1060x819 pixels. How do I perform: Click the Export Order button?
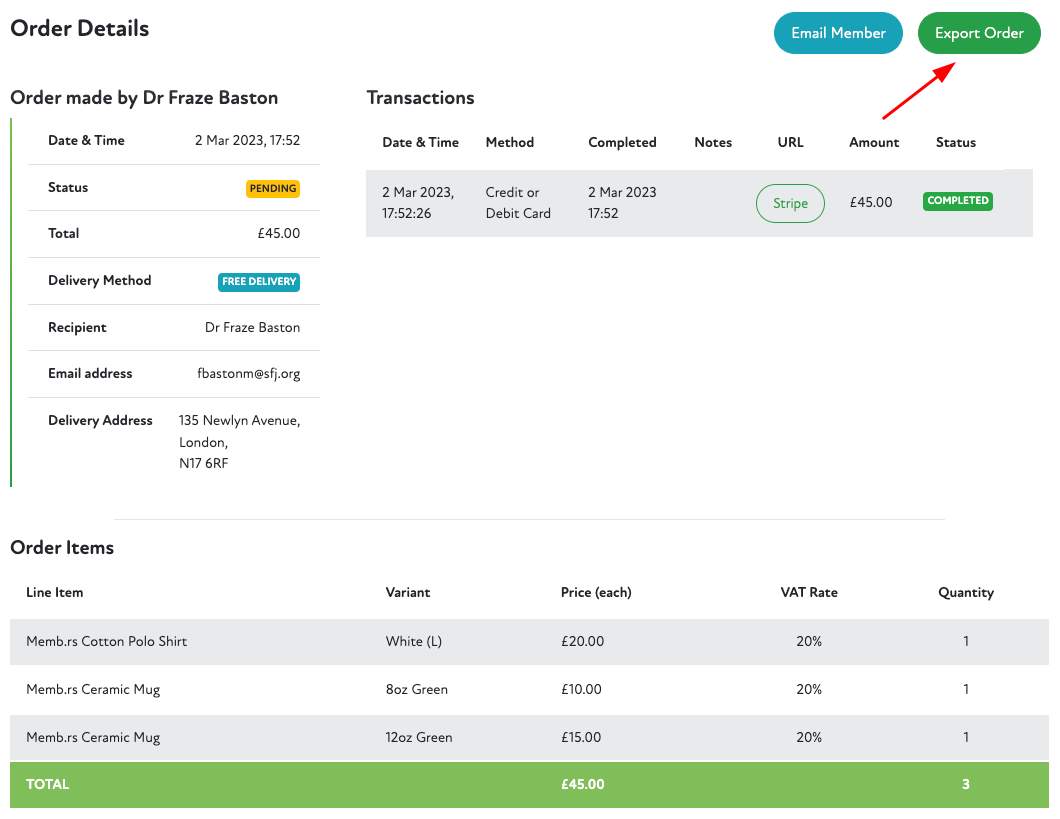click(x=978, y=33)
